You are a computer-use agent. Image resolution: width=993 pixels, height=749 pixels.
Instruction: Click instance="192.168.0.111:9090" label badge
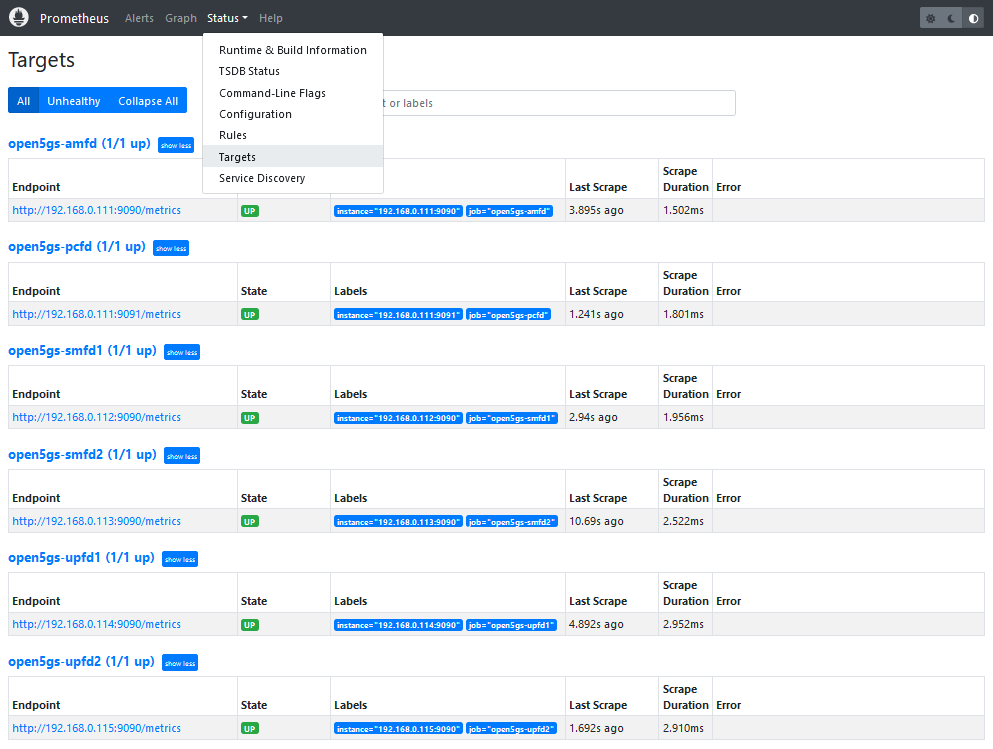point(398,211)
